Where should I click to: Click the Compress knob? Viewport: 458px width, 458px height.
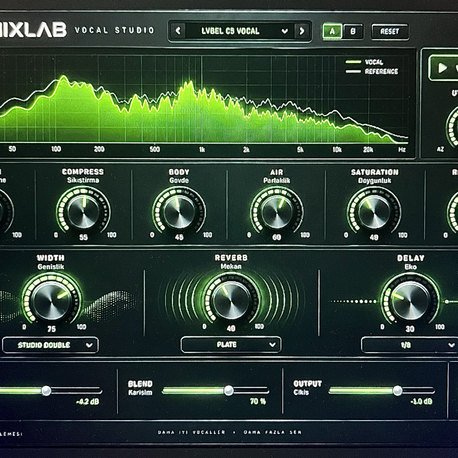[83, 211]
